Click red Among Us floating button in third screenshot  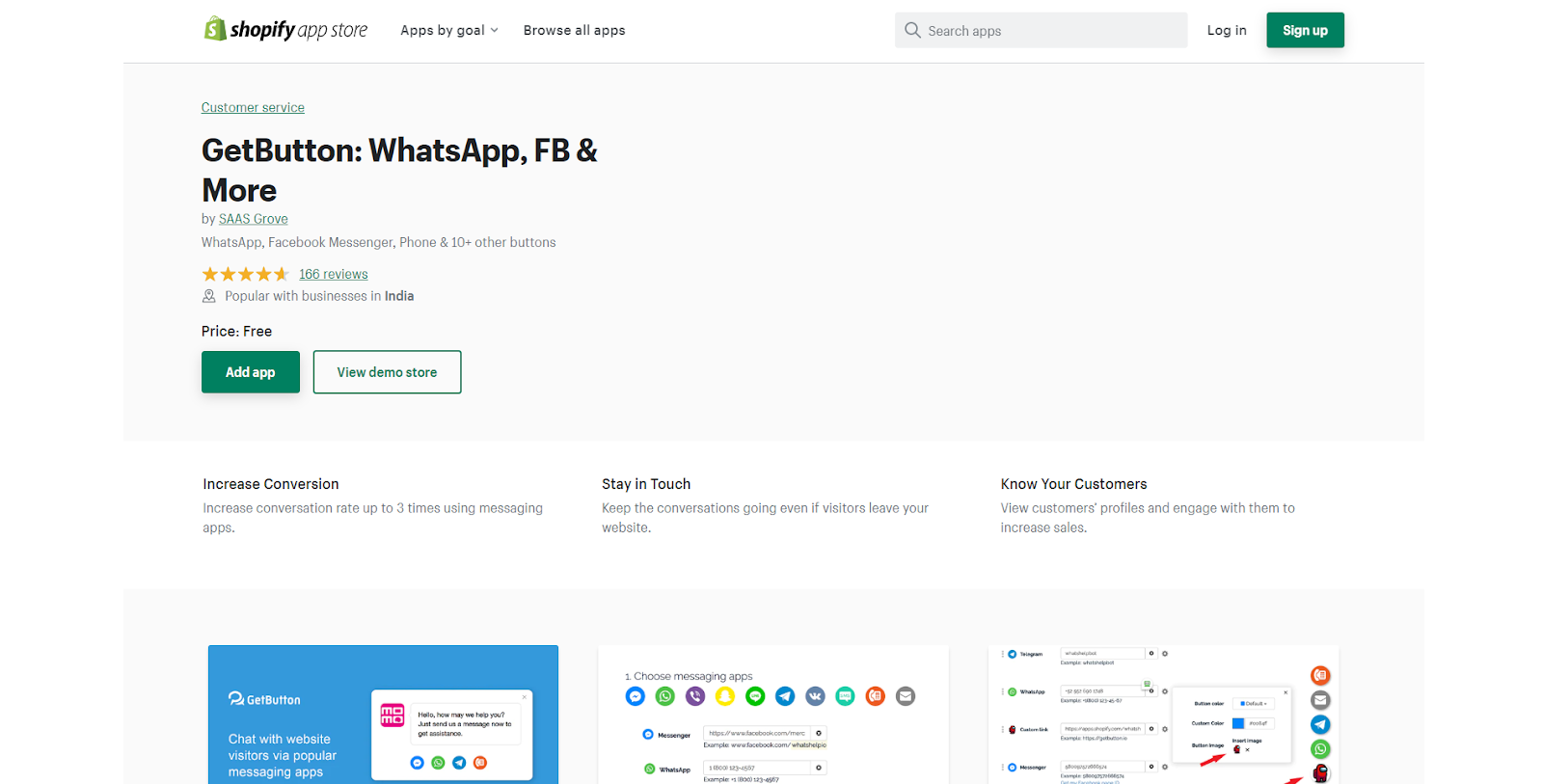1320,772
